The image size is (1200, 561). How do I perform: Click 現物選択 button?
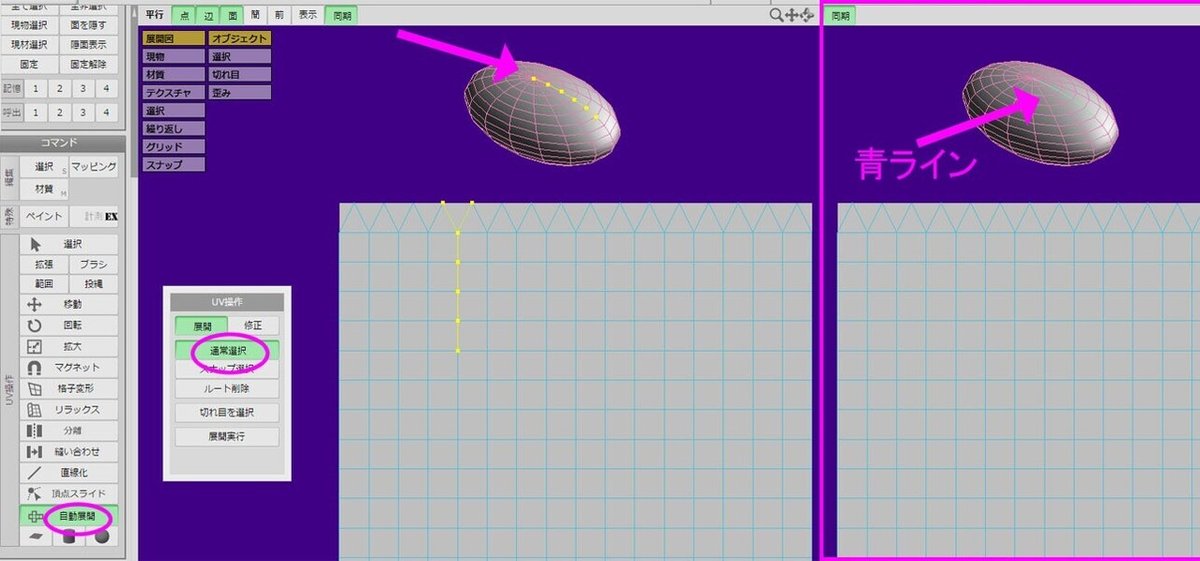29,24
